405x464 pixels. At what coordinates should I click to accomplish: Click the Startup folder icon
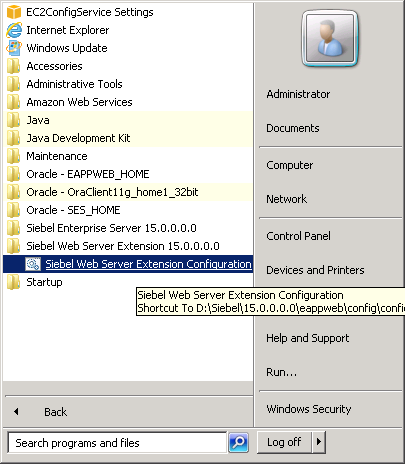pyautogui.click(x=14, y=282)
